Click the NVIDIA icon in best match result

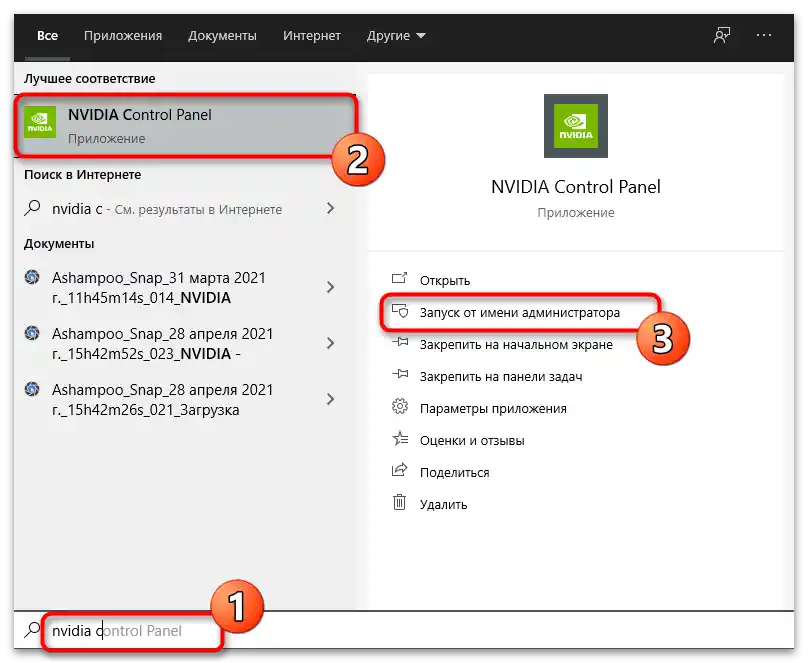click(x=40, y=122)
